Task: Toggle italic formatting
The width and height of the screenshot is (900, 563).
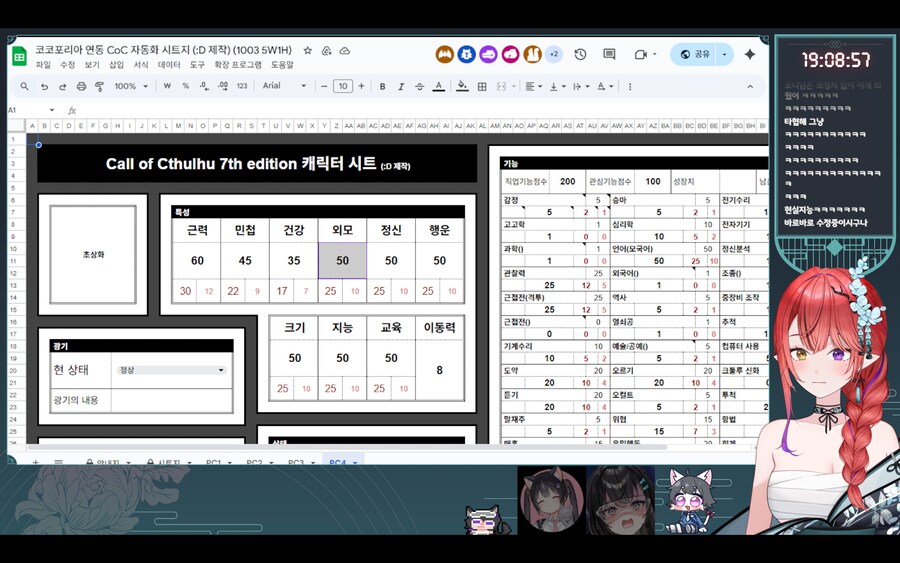Action: 400,86
